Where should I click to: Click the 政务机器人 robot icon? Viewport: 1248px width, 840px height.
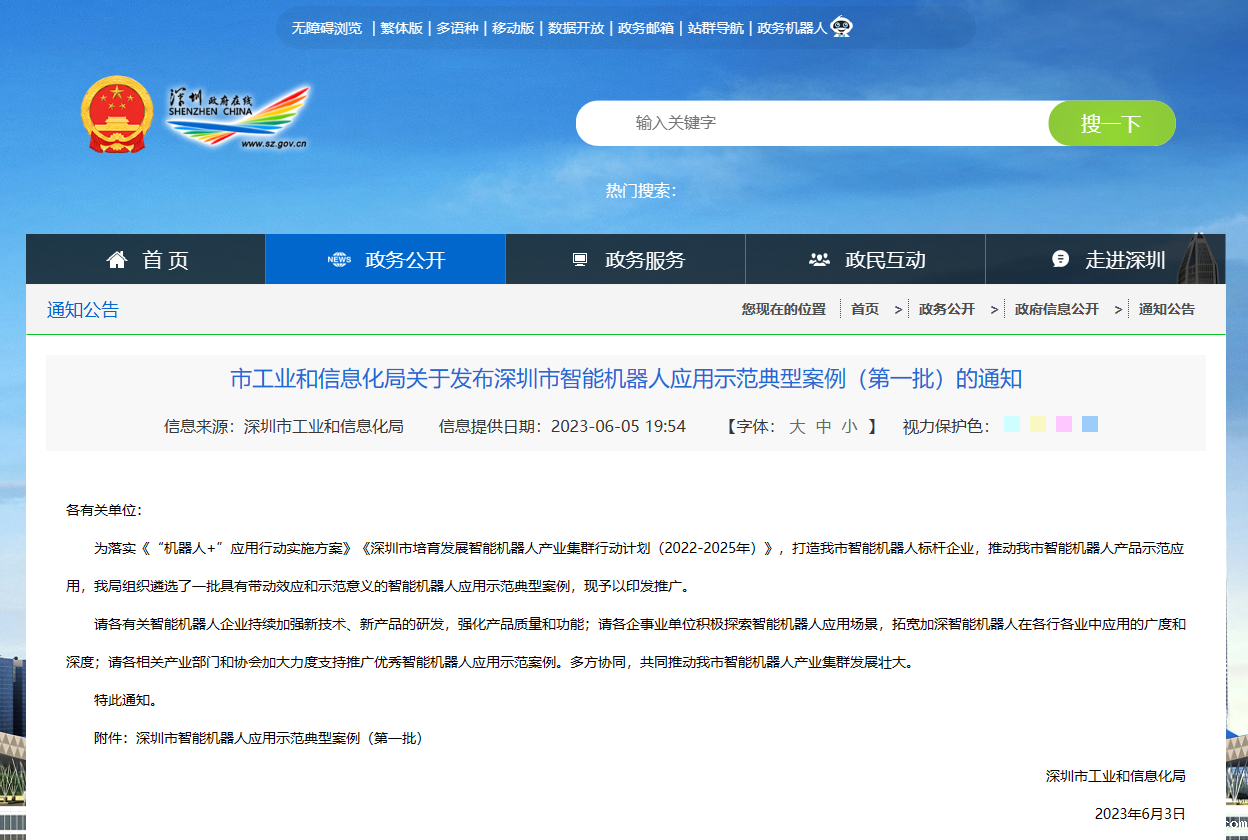pyautogui.click(x=841, y=26)
